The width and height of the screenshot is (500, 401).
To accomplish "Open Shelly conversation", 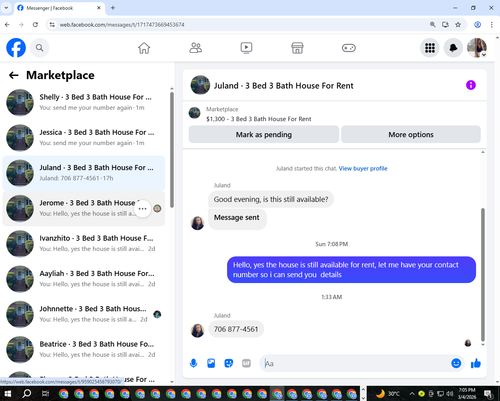I will [x=83, y=102].
